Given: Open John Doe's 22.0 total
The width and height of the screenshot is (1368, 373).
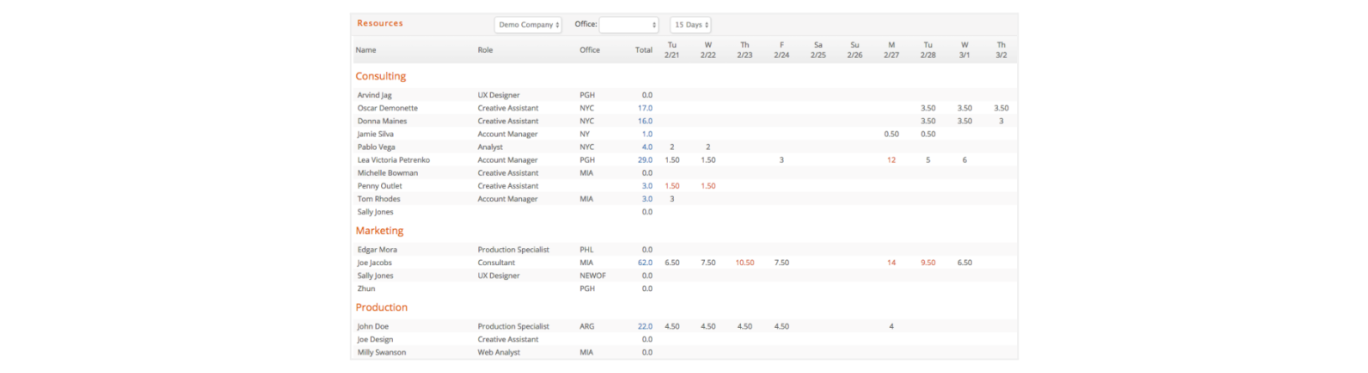Looking at the screenshot, I should tap(645, 327).
